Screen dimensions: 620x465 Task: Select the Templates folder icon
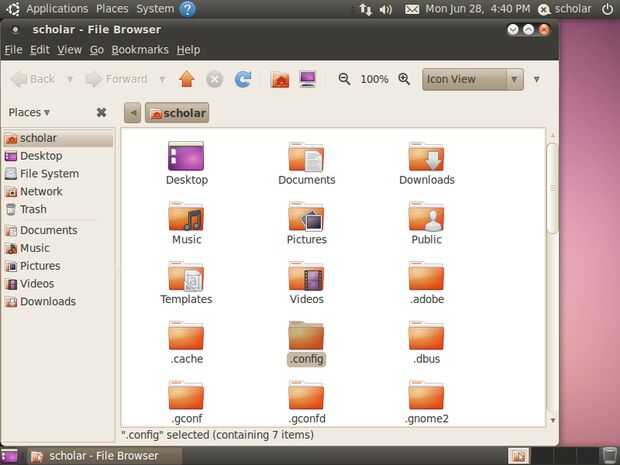[186, 276]
